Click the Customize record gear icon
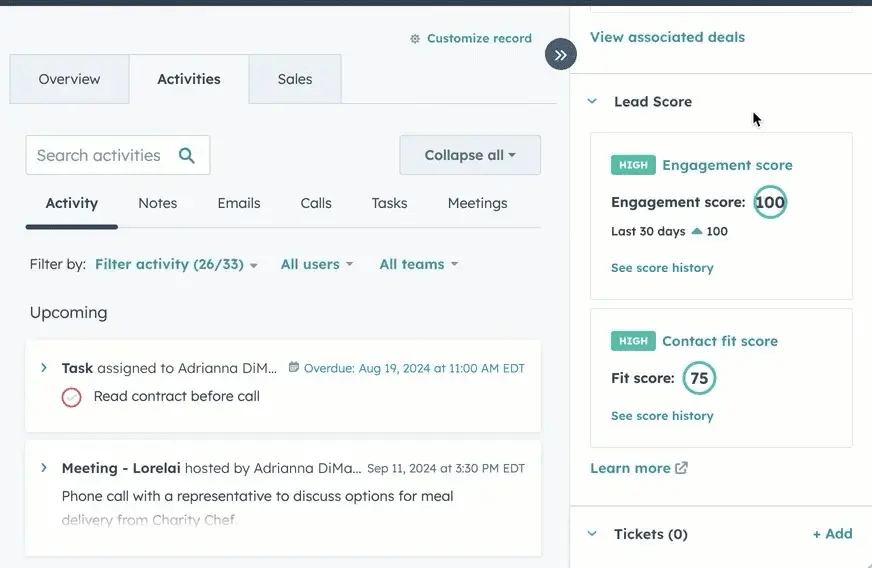The height and width of the screenshot is (568, 872). coord(415,39)
